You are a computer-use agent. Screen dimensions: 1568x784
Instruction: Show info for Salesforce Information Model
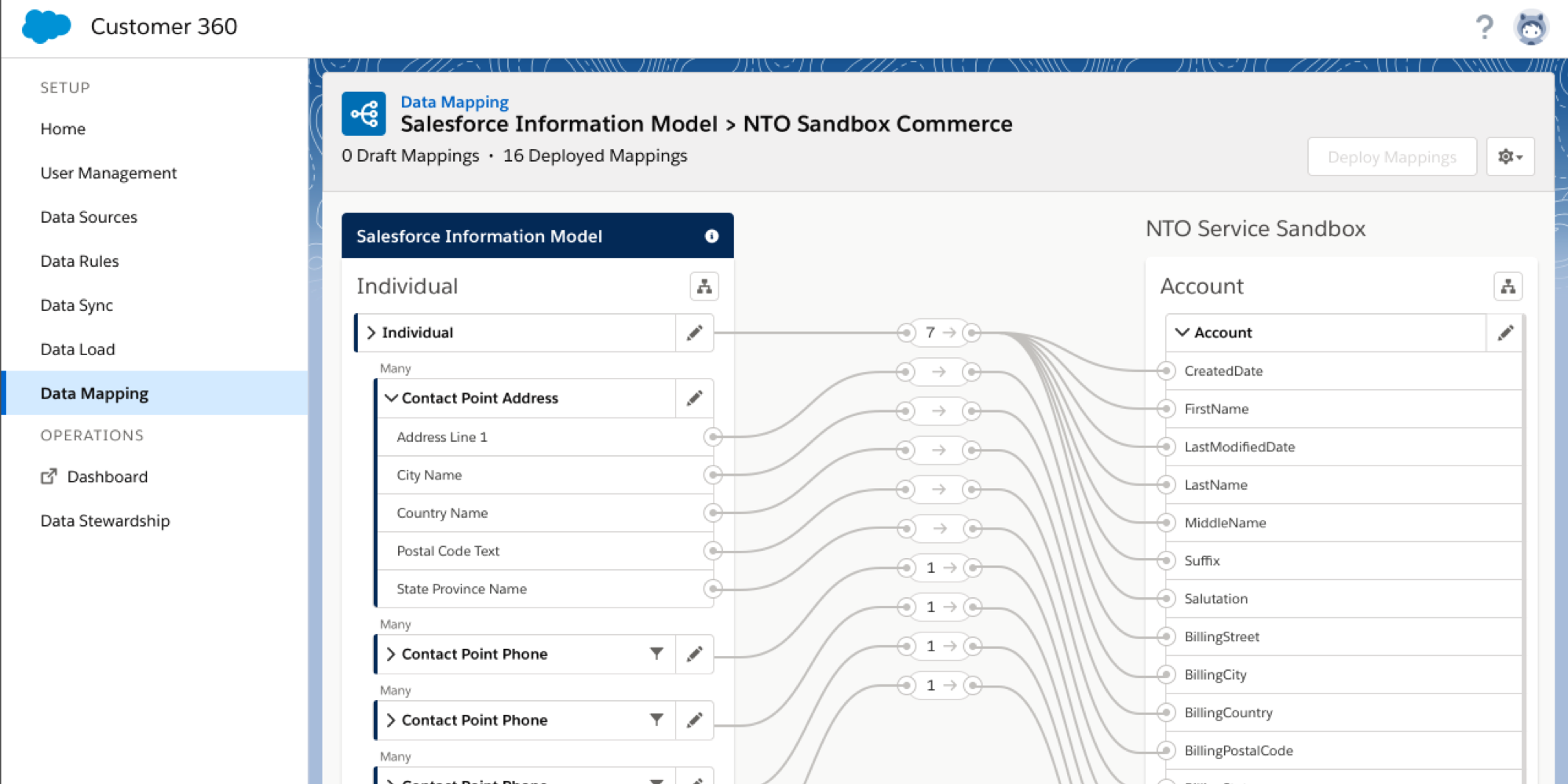coord(711,236)
